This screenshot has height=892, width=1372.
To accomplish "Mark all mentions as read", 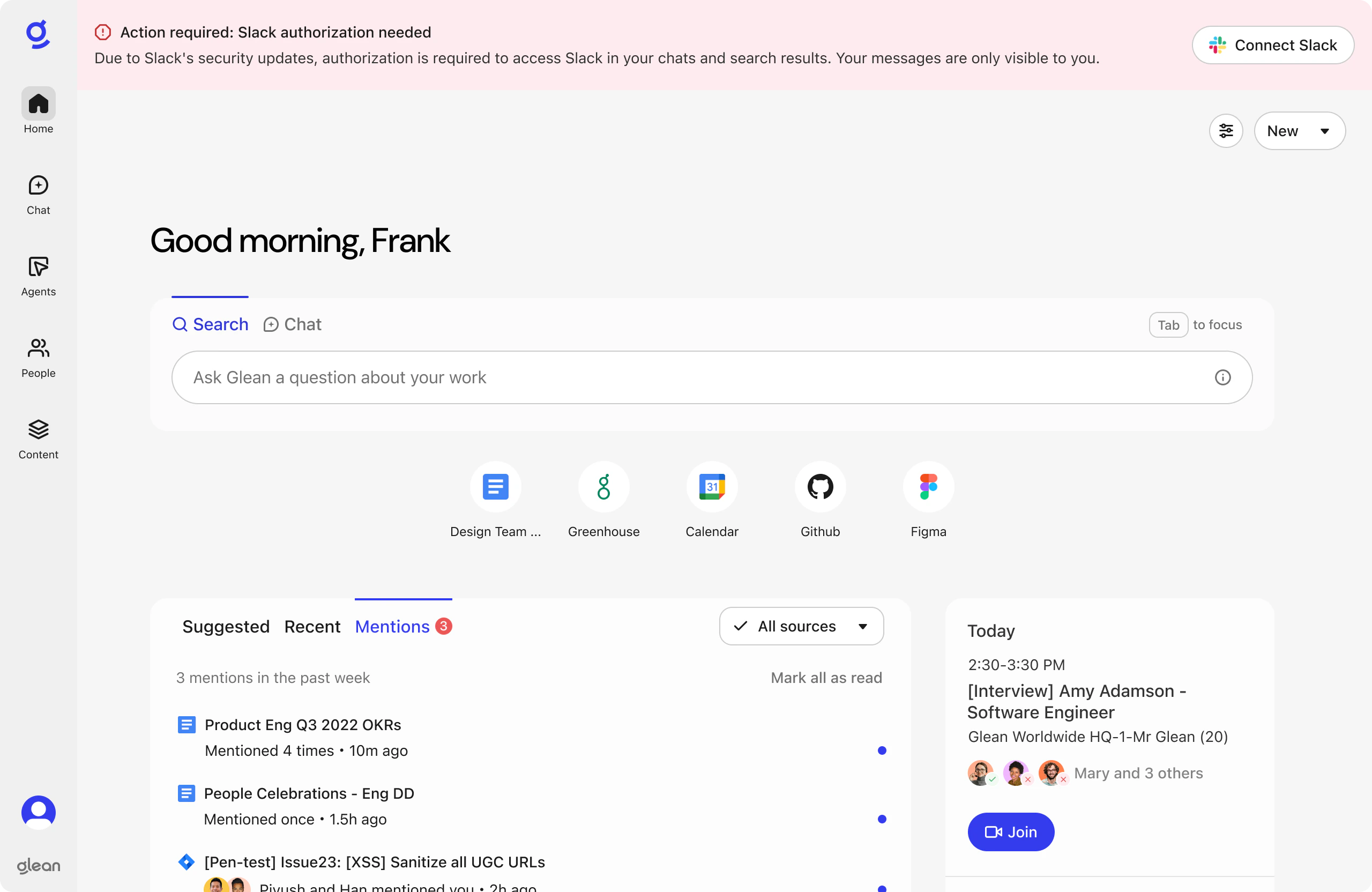I will [x=826, y=678].
